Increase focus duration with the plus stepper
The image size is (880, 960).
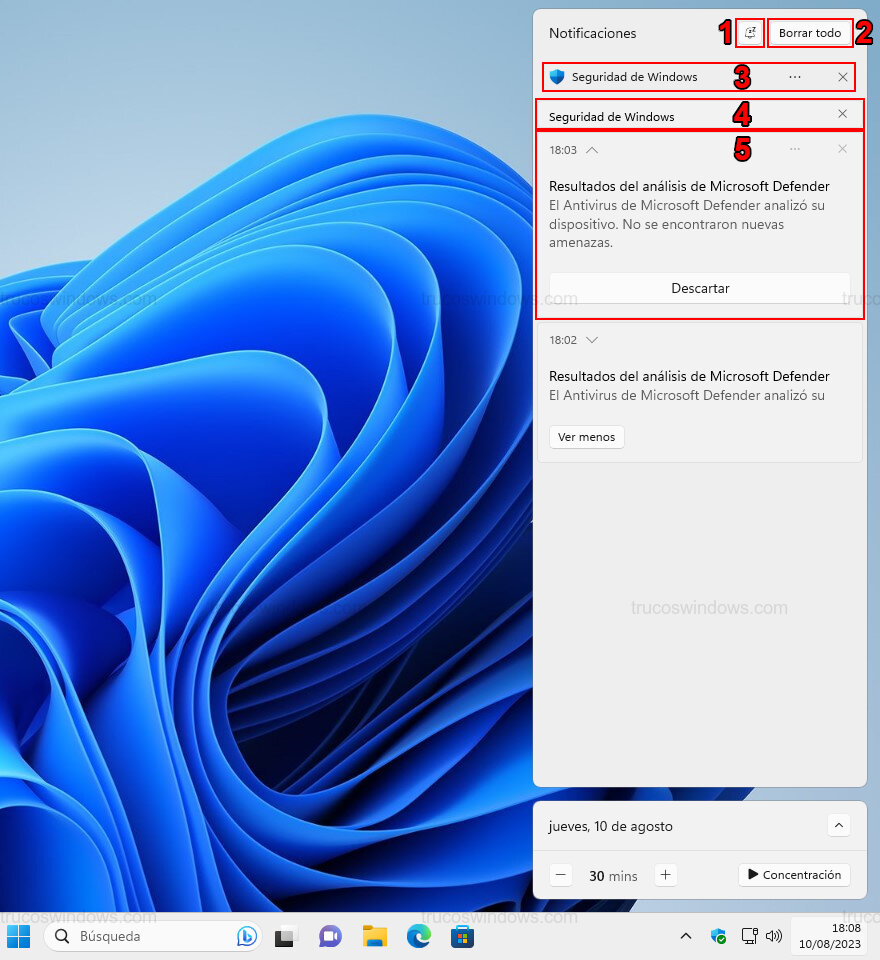pyautogui.click(x=665, y=874)
